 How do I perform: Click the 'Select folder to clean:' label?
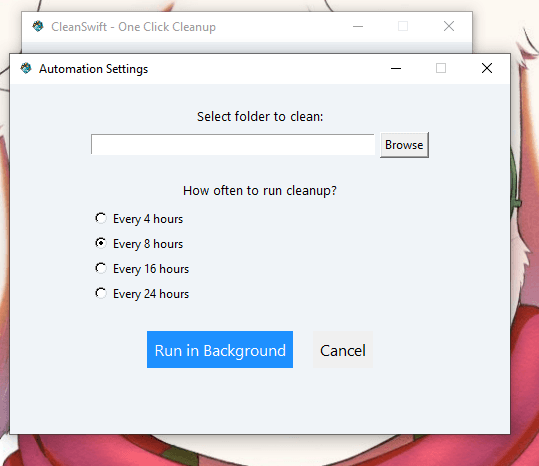[260, 116]
